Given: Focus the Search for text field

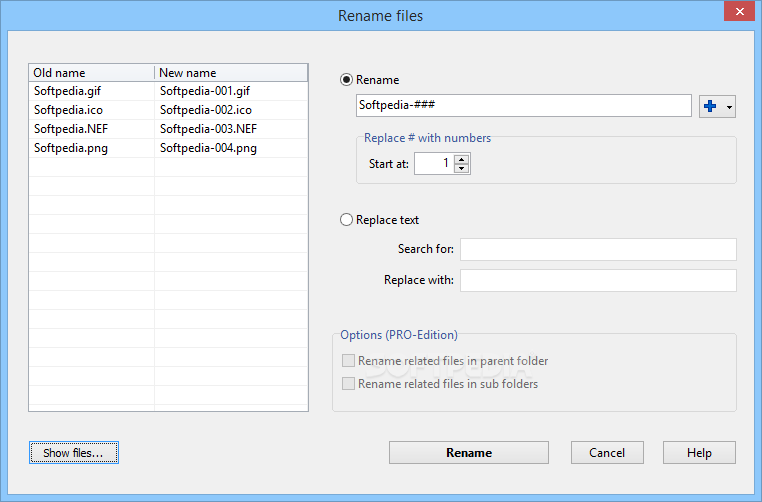Looking at the screenshot, I should click(598, 249).
